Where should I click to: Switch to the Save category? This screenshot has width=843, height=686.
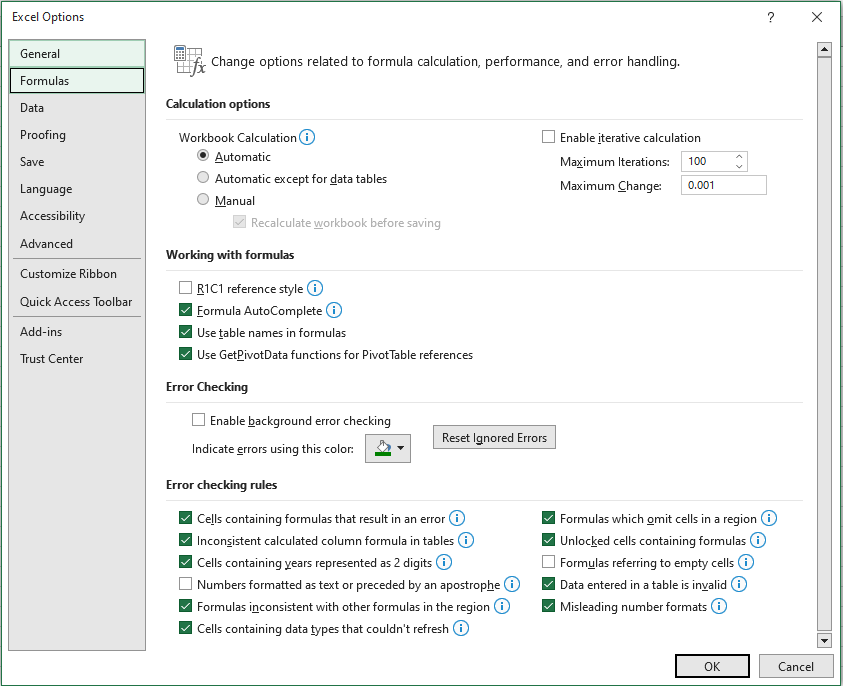[77, 161]
